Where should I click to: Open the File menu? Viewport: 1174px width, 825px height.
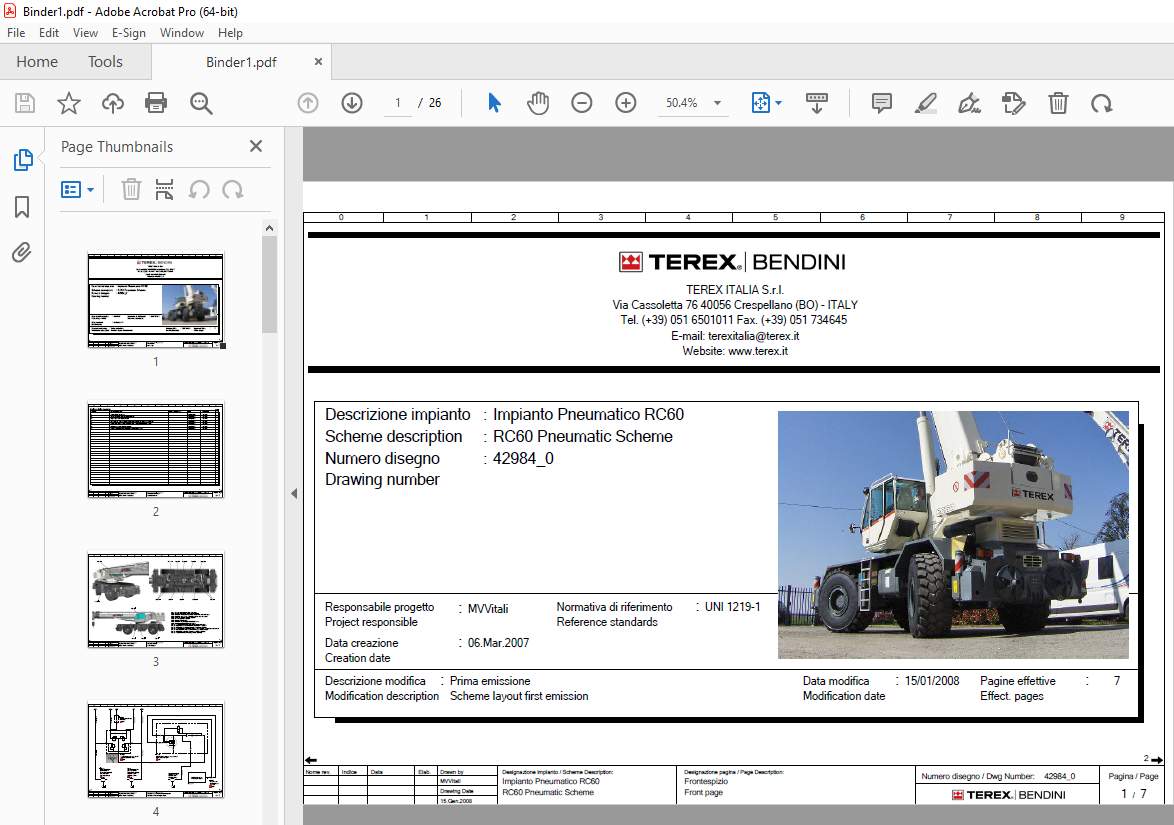click(16, 33)
